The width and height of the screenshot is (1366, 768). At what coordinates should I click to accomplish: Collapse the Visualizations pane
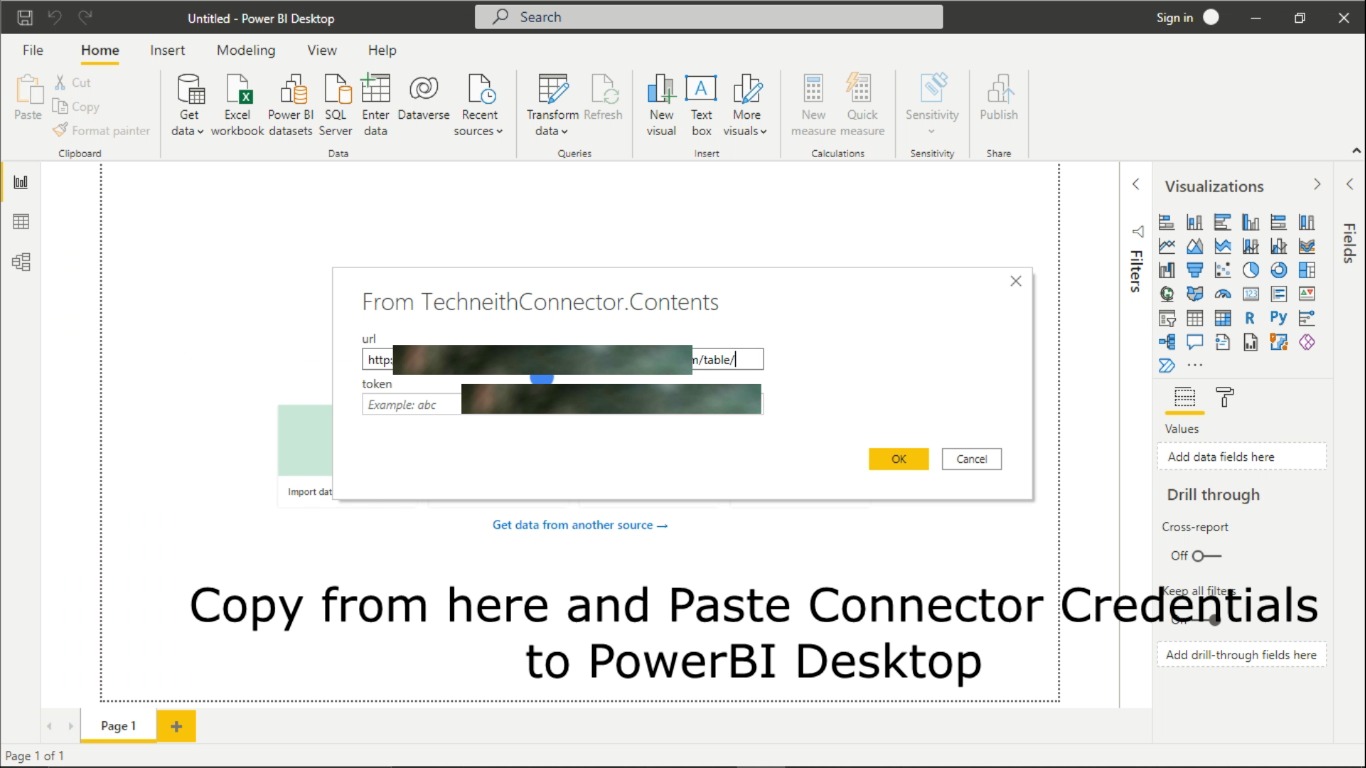point(1317,184)
